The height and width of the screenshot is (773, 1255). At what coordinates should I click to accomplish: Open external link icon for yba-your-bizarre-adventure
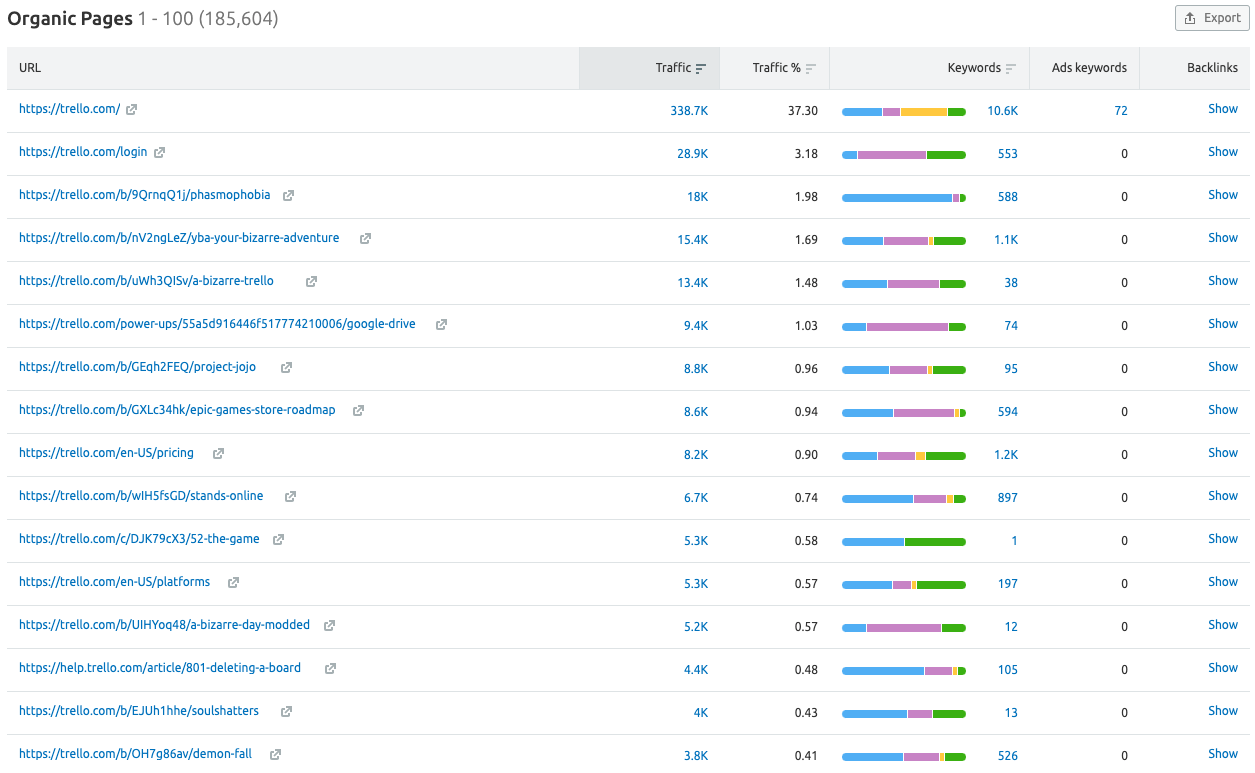tap(365, 238)
